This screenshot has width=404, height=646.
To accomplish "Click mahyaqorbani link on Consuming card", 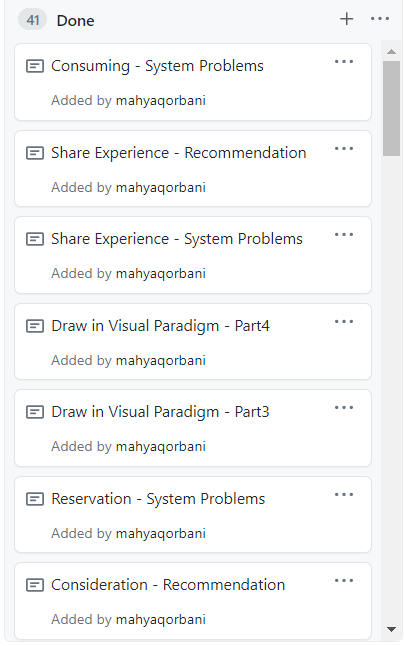I will (x=161, y=101).
